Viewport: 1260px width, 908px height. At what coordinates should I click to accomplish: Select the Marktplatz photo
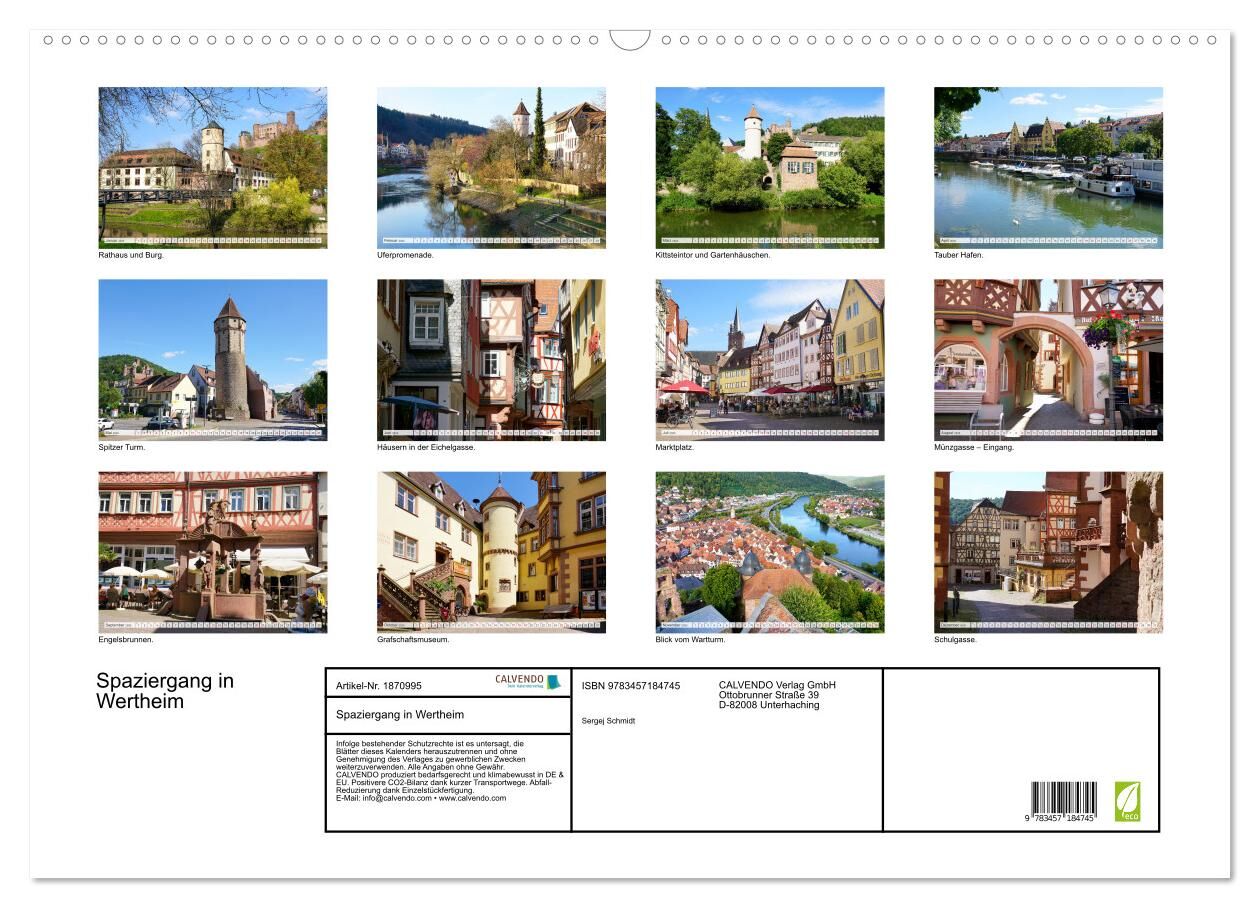(769, 359)
